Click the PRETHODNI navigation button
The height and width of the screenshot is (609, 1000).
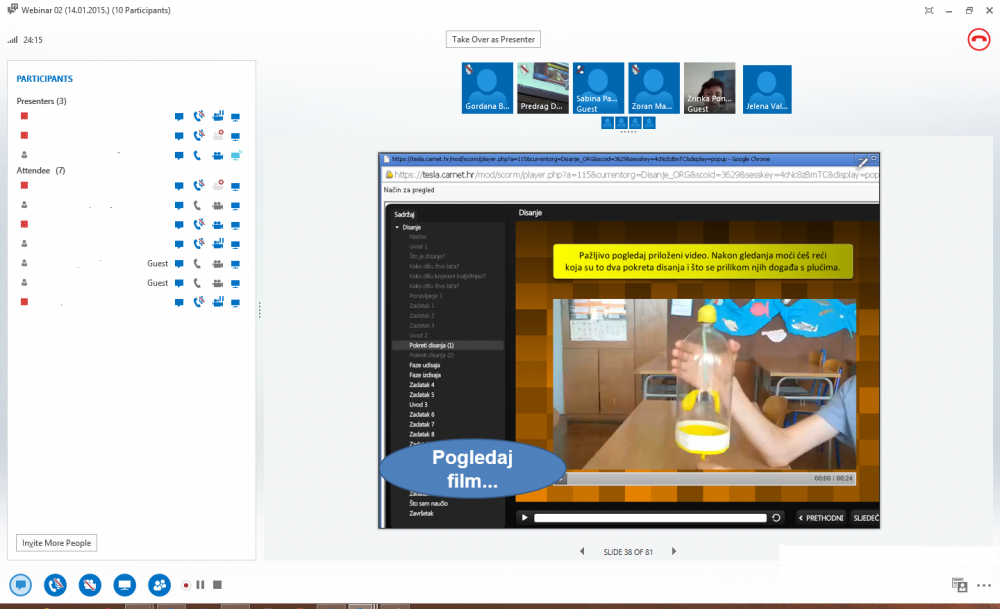tap(821, 518)
